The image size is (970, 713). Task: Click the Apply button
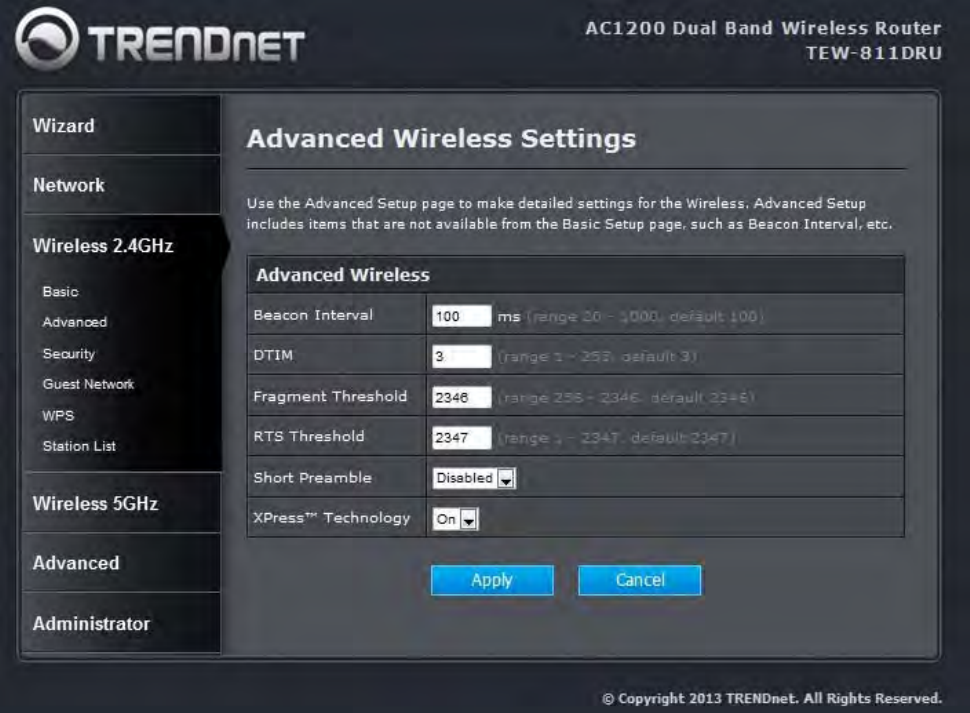[492, 580]
